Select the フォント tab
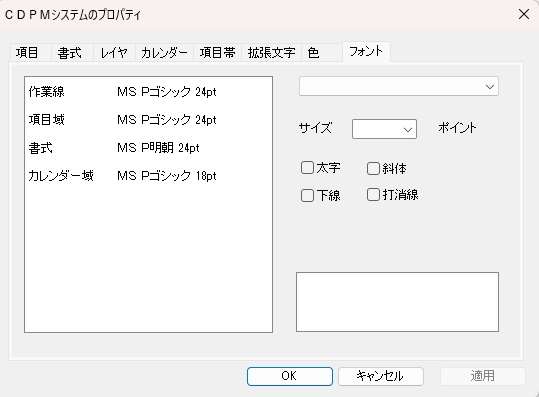The height and width of the screenshot is (397, 539). click(x=366, y=52)
